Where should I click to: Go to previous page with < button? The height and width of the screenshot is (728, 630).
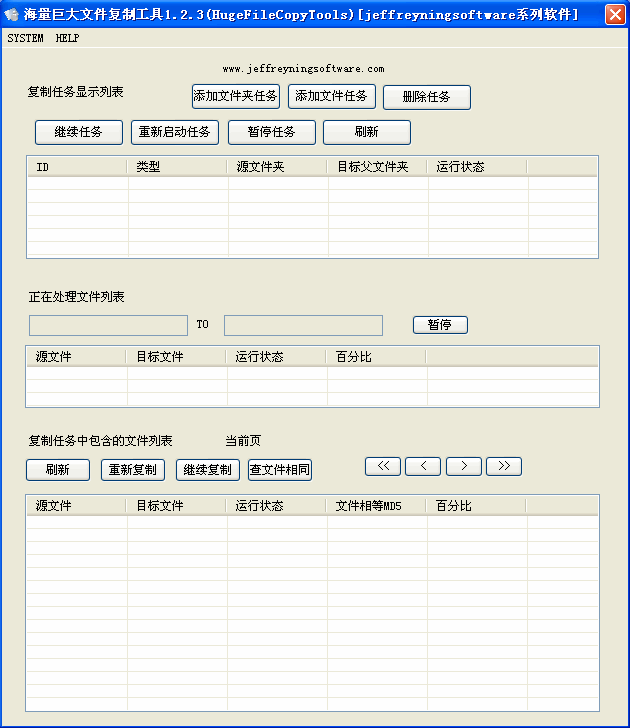click(423, 466)
